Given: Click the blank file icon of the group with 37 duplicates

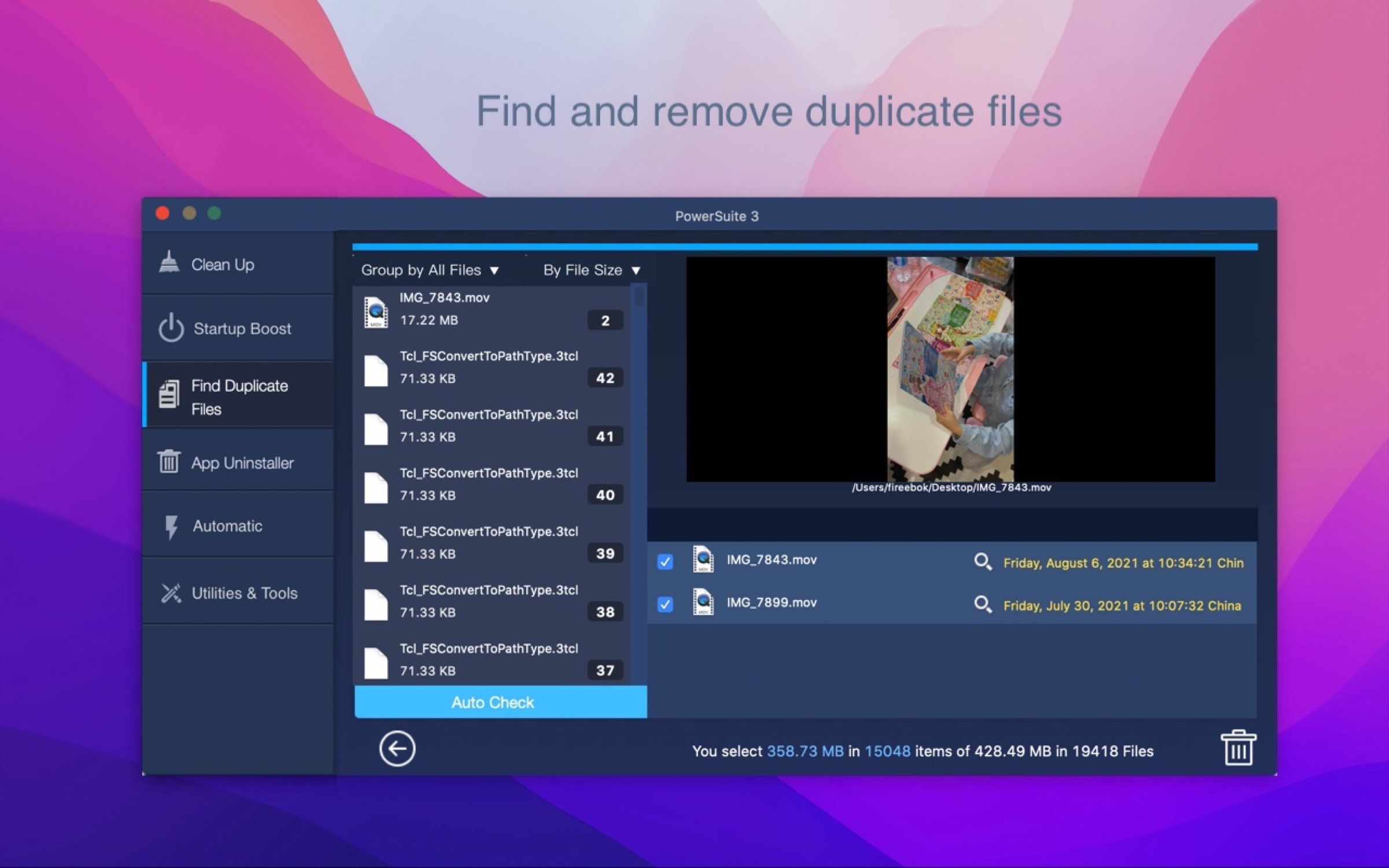Looking at the screenshot, I should click(376, 663).
